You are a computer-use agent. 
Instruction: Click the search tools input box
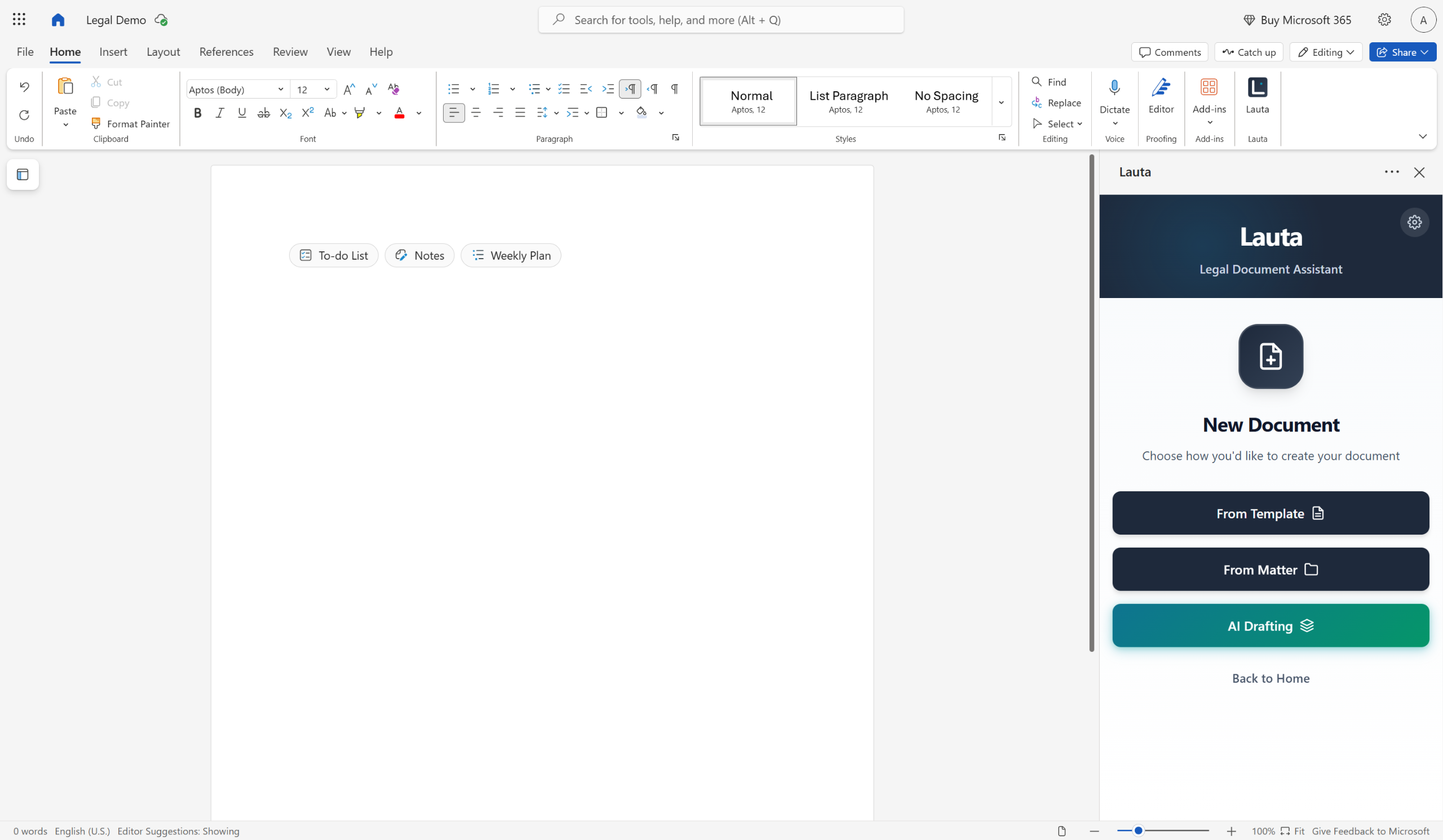click(x=721, y=20)
